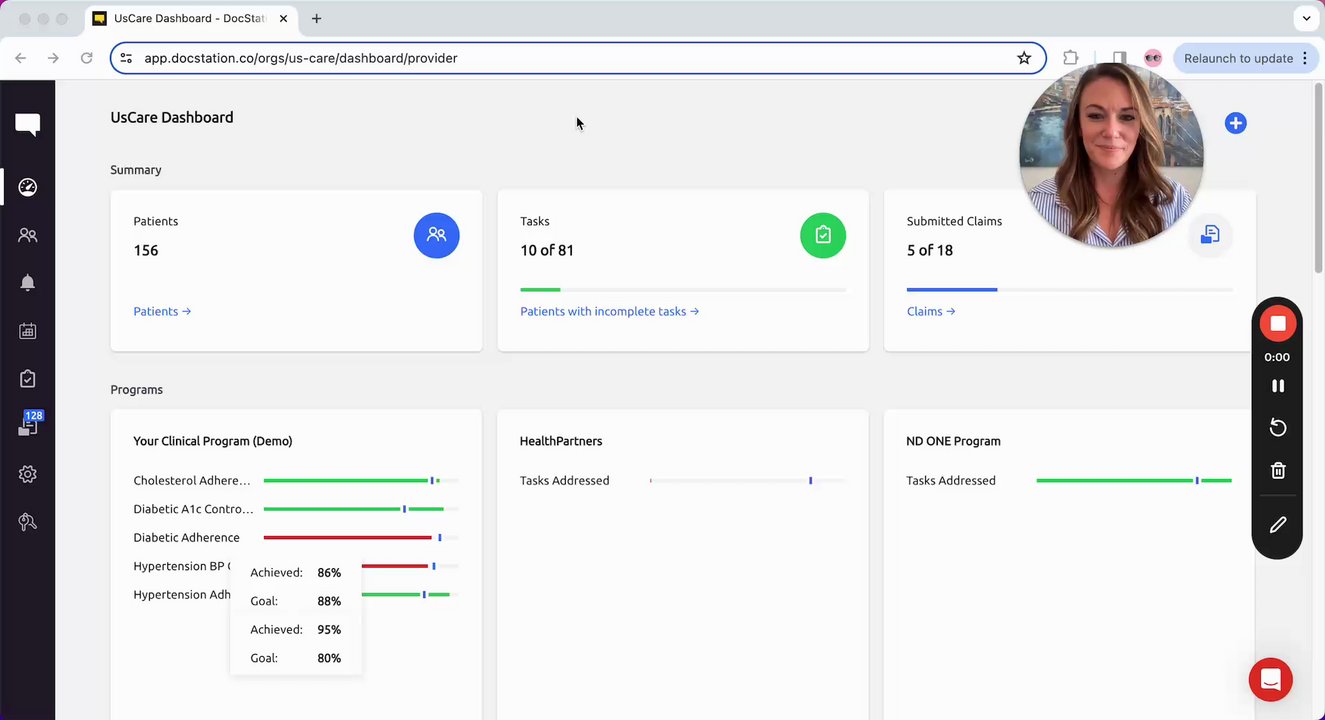Open the DocStation logo home icon

coord(28,125)
